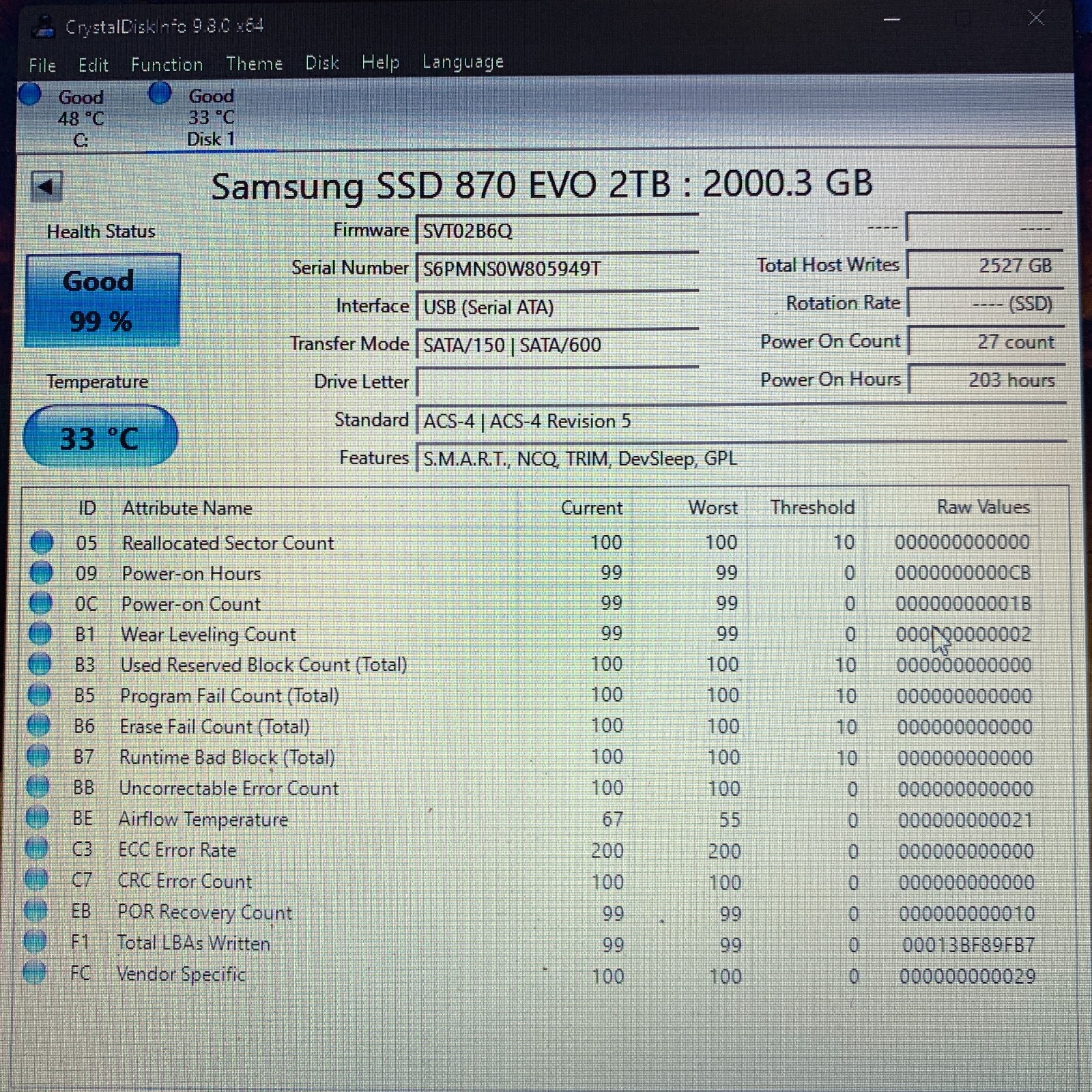Click status circle for CRC Error Count
Screen dimensions: 1092x1092
(x=35, y=879)
